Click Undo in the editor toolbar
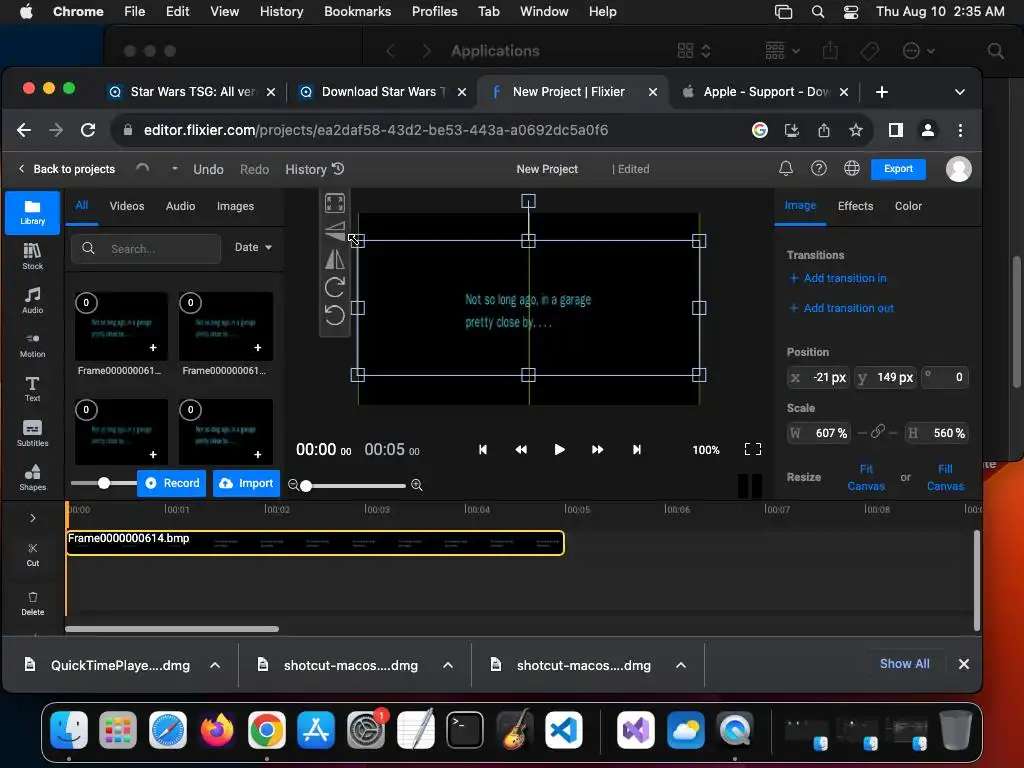The width and height of the screenshot is (1024, 768). click(208, 169)
